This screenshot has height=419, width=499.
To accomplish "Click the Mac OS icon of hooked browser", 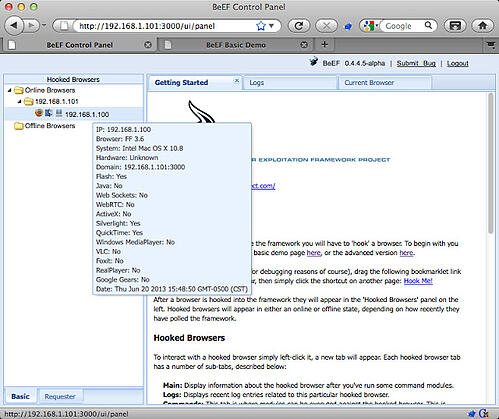I will coord(49,113).
